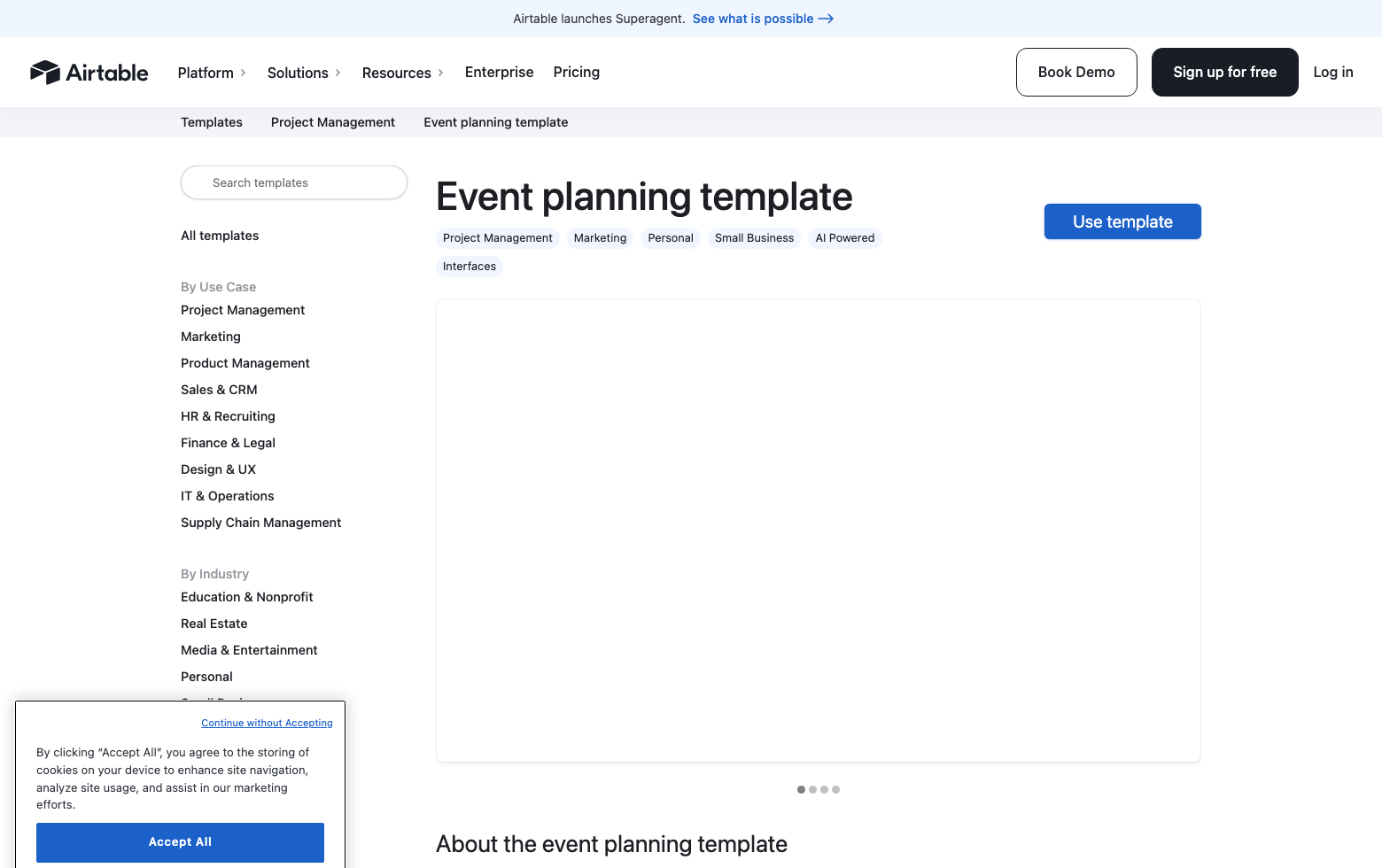Click the "AI Powered" tag
The width and height of the screenshot is (1382, 868).
pyautogui.click(x=844, y=238)
